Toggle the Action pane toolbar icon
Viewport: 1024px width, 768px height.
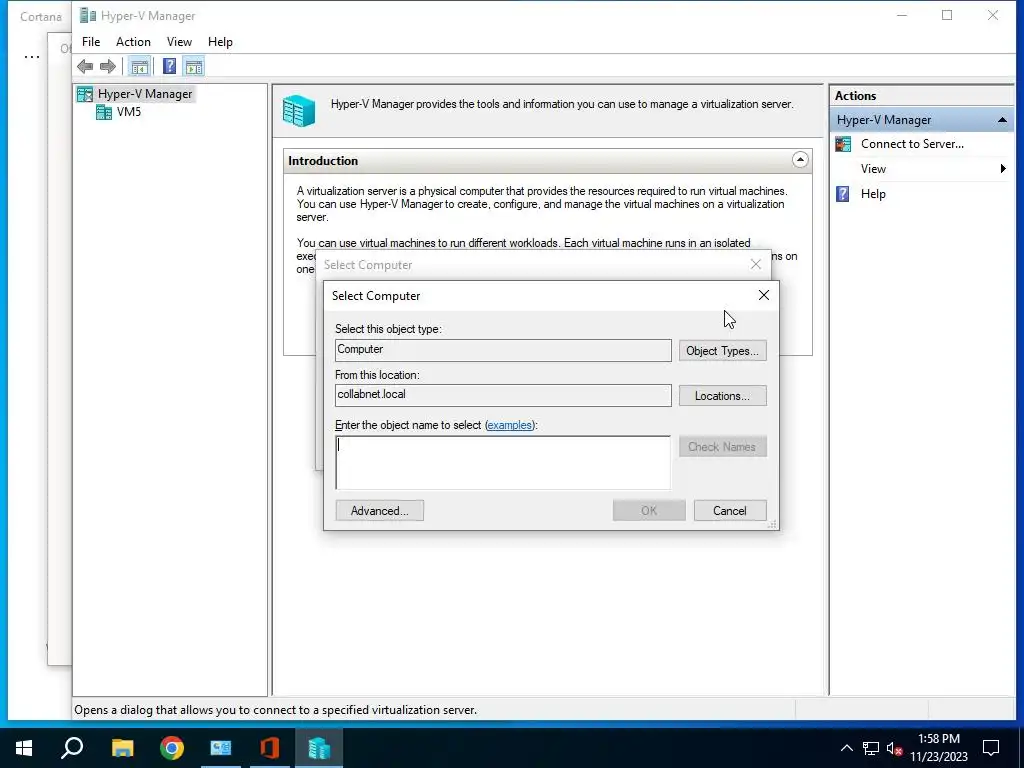(x=194, y=66)
